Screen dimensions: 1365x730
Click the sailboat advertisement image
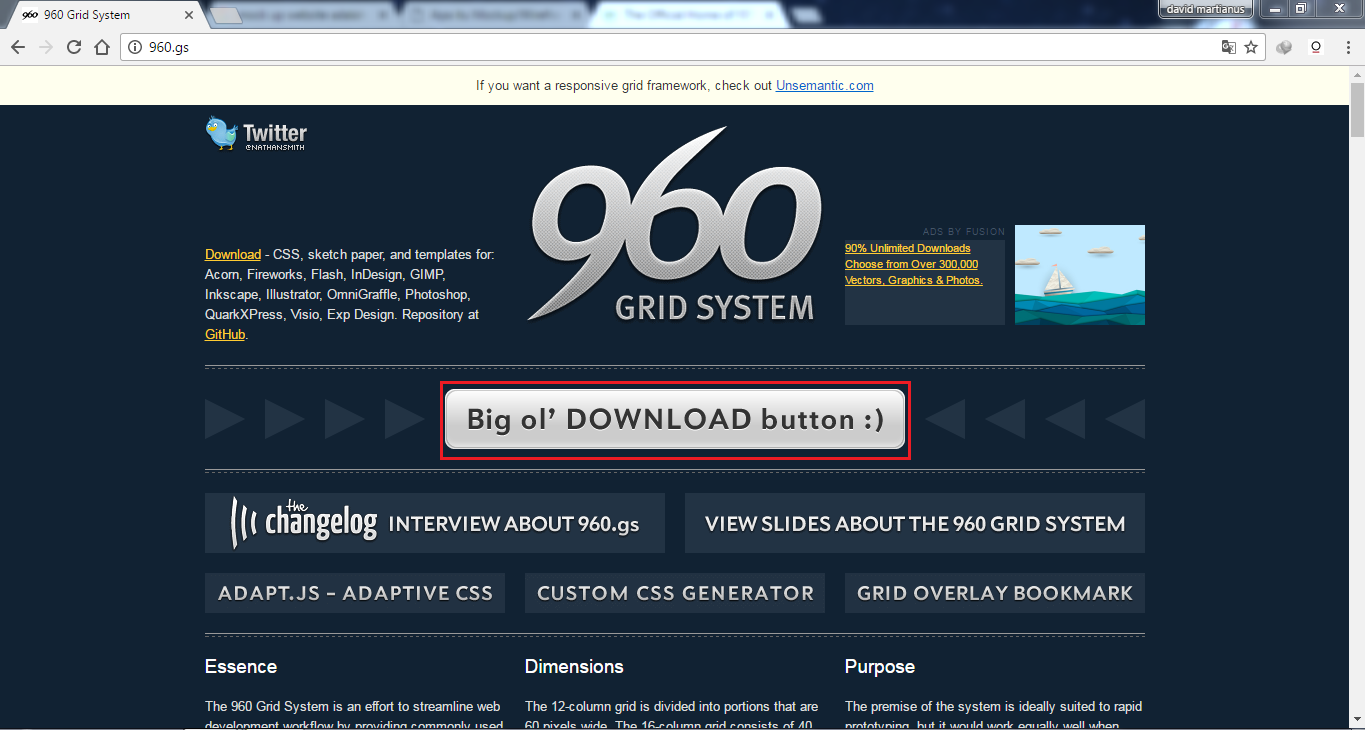point(1079,274)
